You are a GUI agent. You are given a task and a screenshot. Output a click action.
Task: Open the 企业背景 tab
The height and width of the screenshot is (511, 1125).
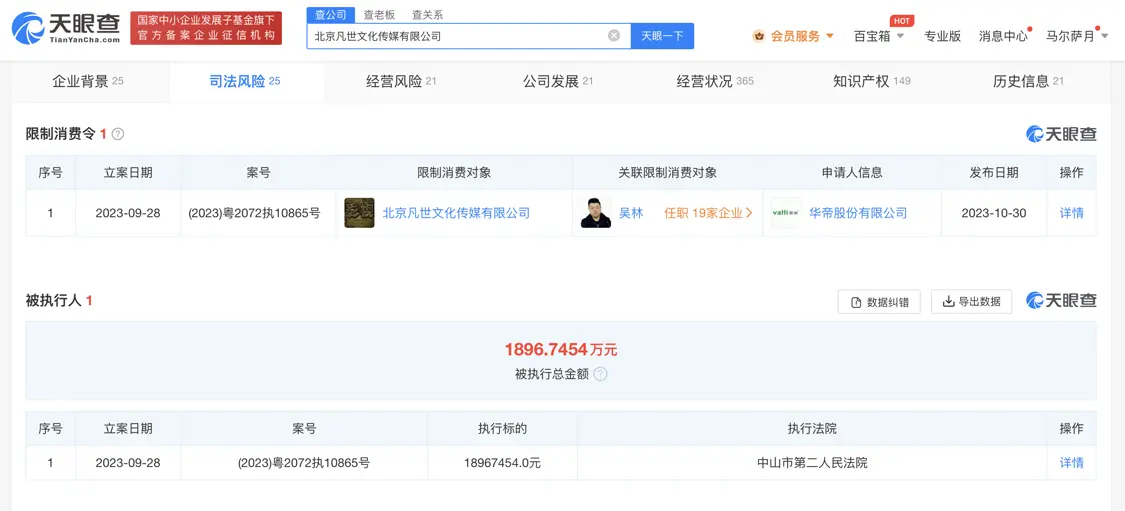[x=88, y=82]
